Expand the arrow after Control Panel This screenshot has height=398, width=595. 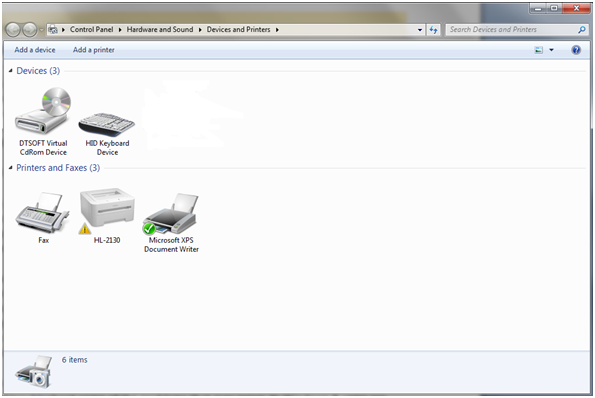tap(120, 30)
